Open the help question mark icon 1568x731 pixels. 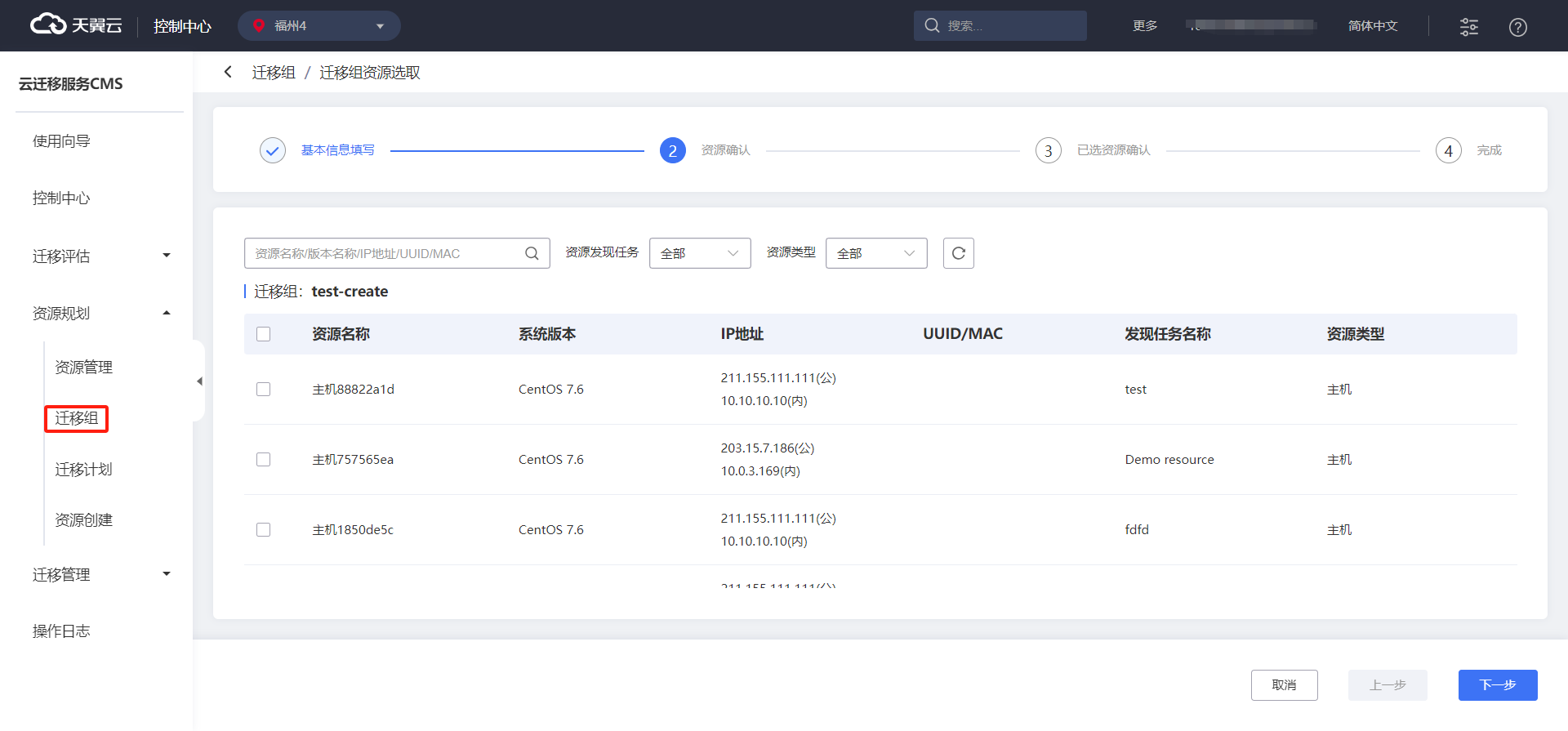(x=1517, y=27)
